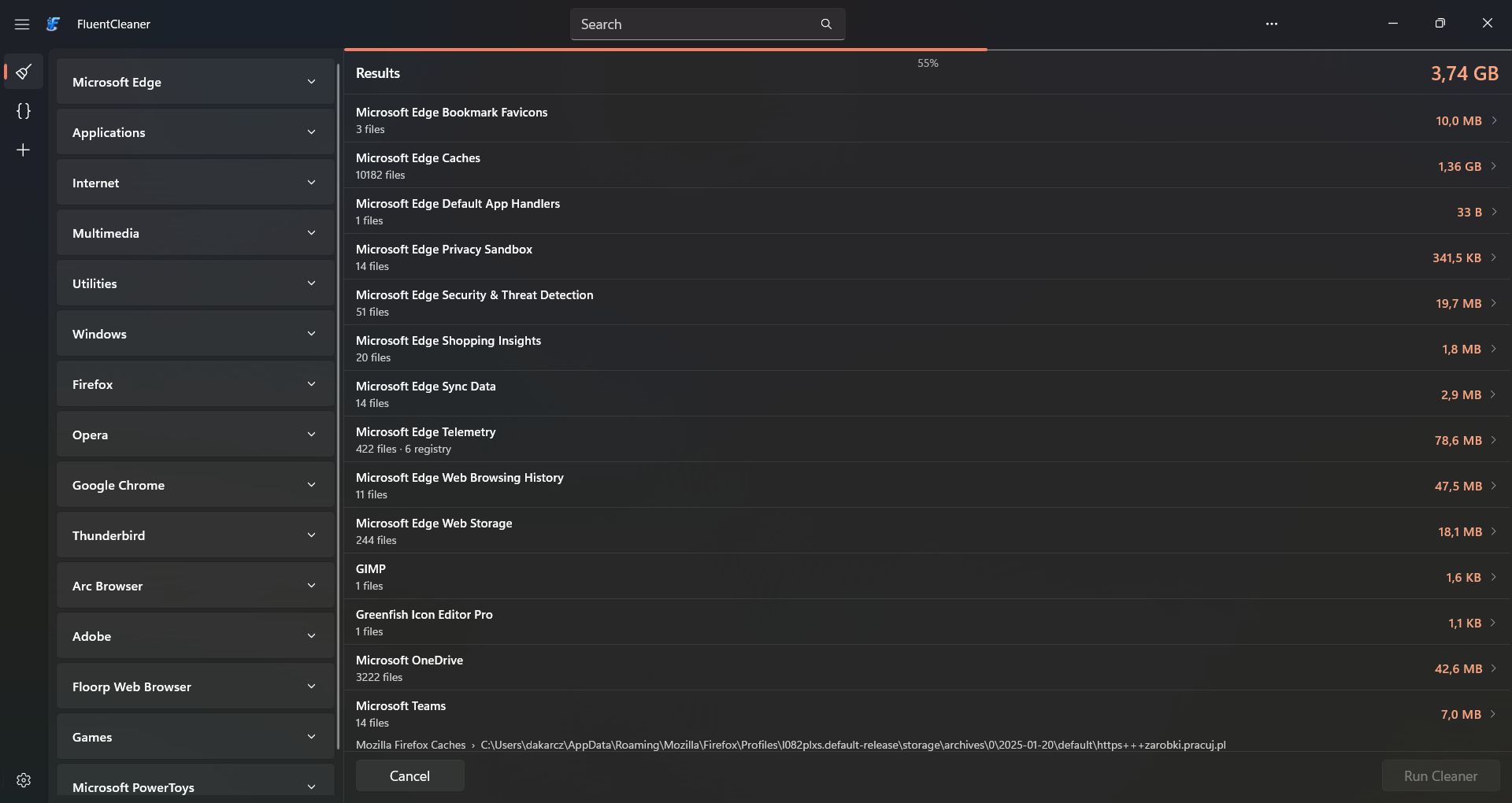The image size is (1512, 803).
Task: Open the curly braces script editor page
Action: coord(24,111)
